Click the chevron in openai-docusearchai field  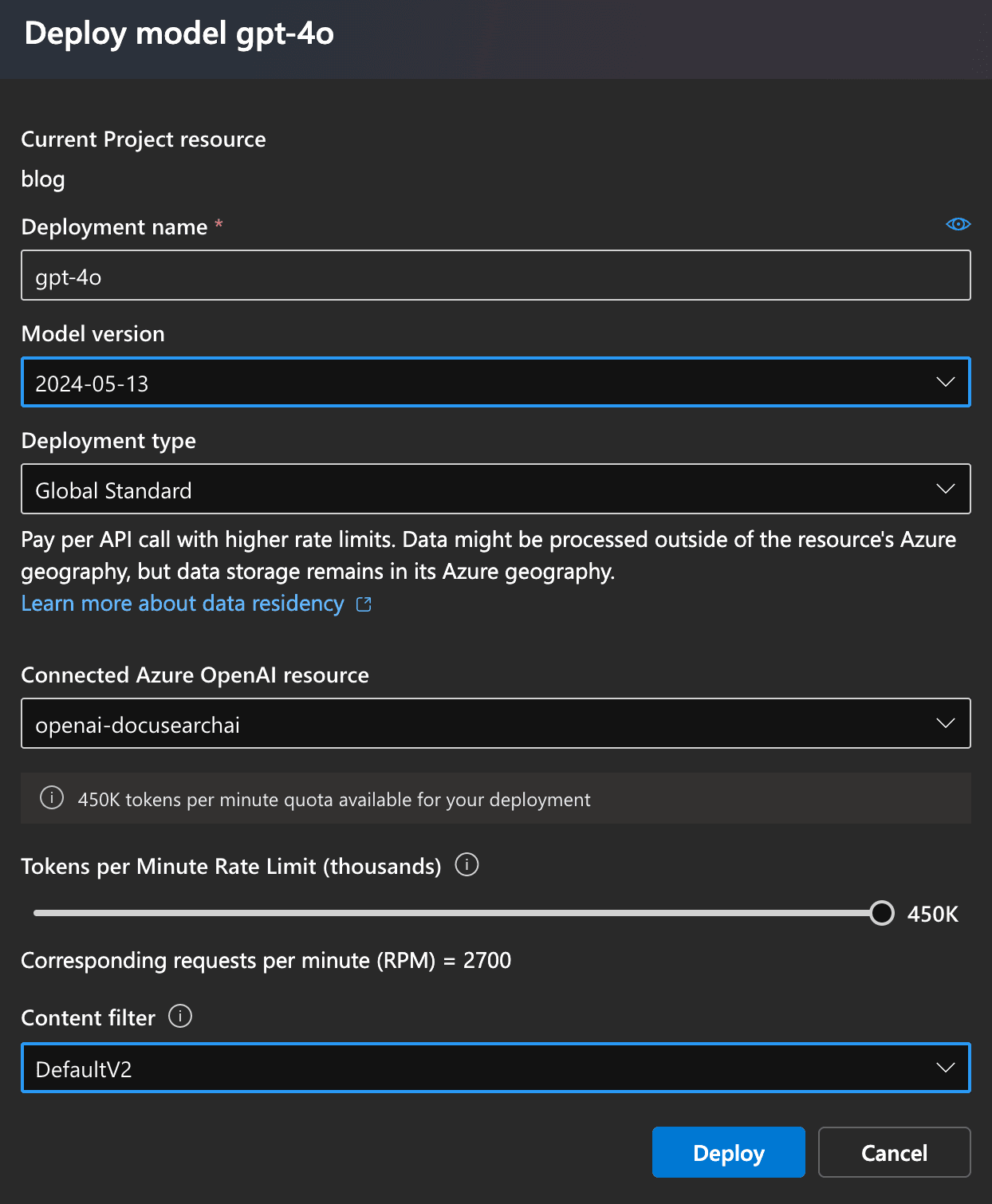point(945,724)
